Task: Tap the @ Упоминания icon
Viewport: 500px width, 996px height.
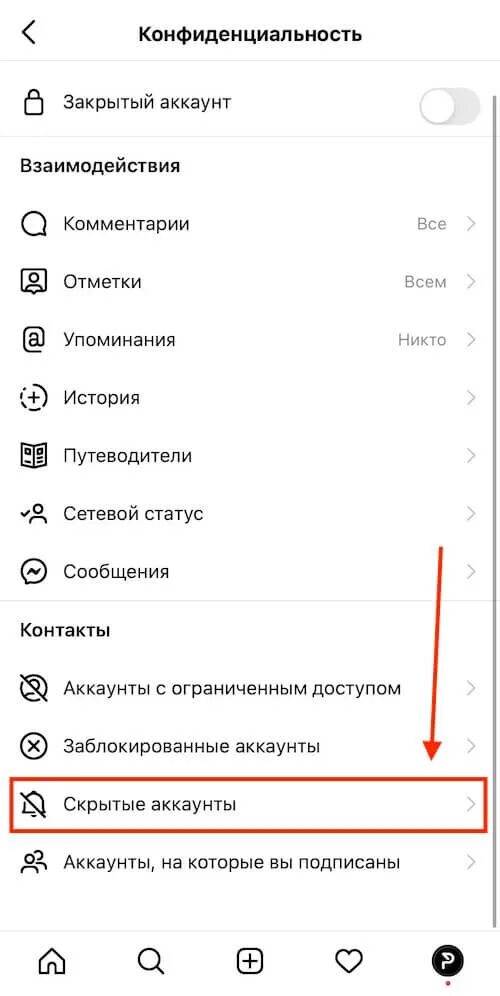Action: point(33,340)
